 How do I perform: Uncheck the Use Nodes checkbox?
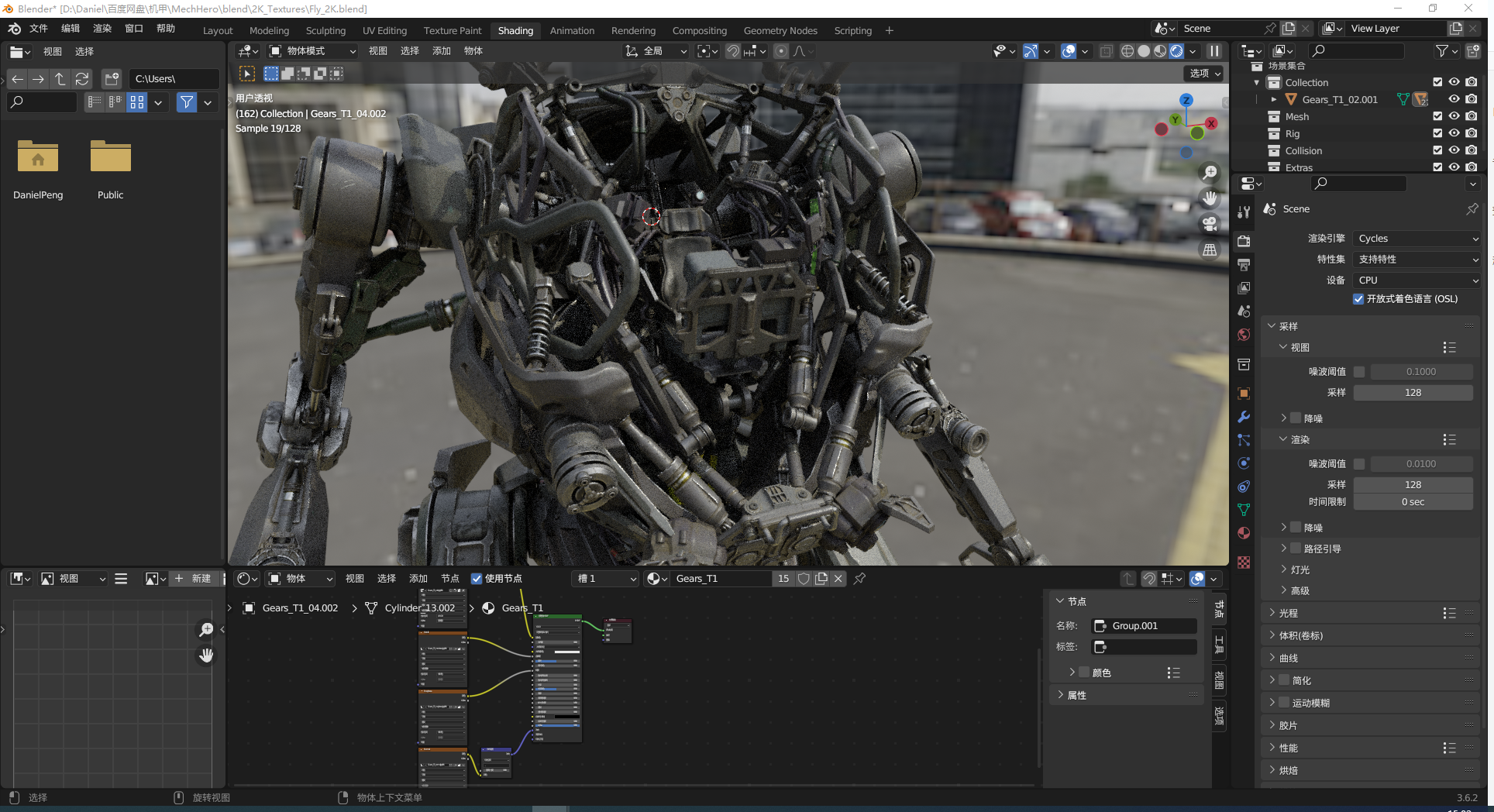(x=477, y=579)
